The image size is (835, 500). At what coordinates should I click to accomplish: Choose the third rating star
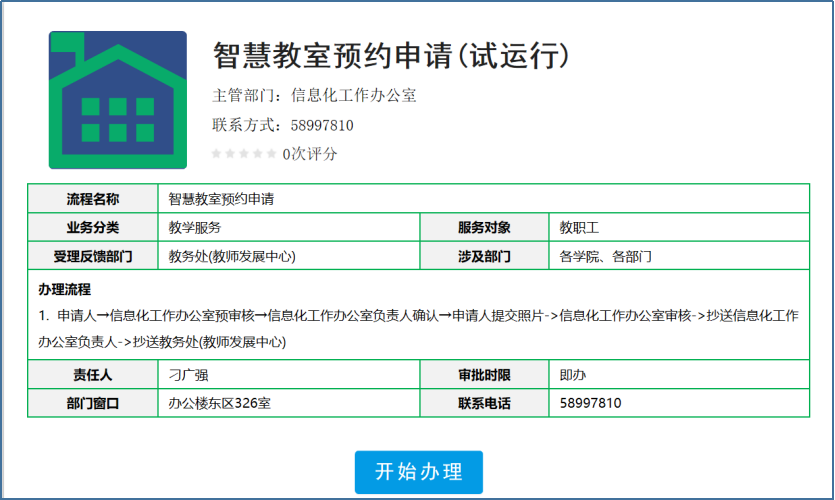click(x=244, y=154)
